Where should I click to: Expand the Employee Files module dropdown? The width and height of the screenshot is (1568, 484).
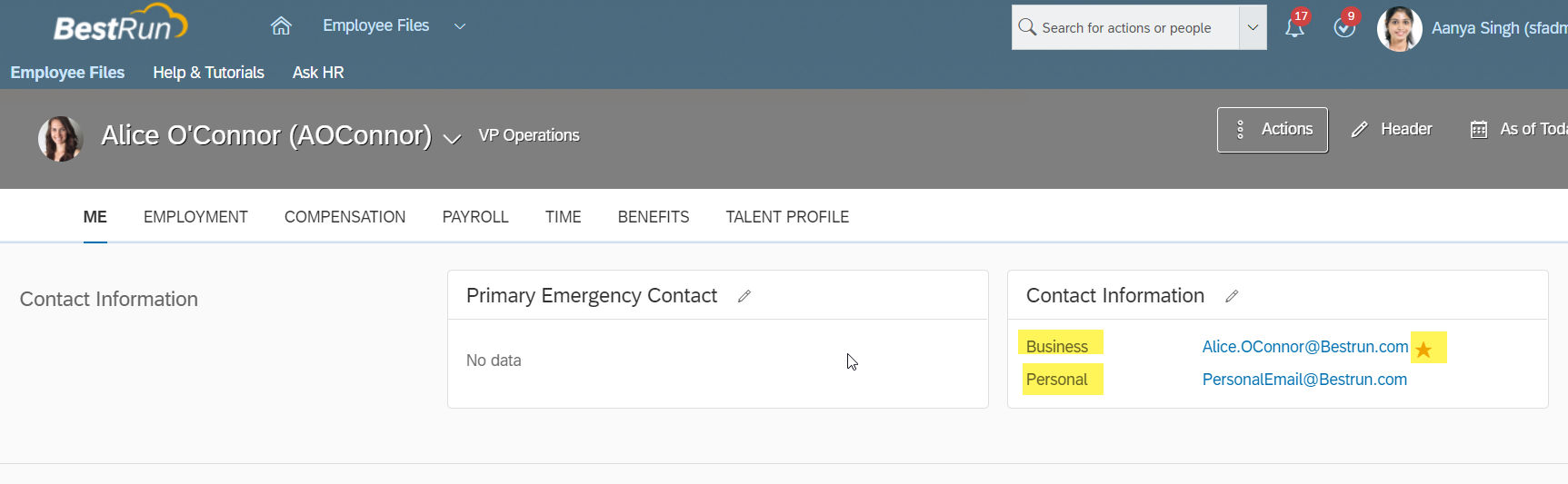[460, 26]
